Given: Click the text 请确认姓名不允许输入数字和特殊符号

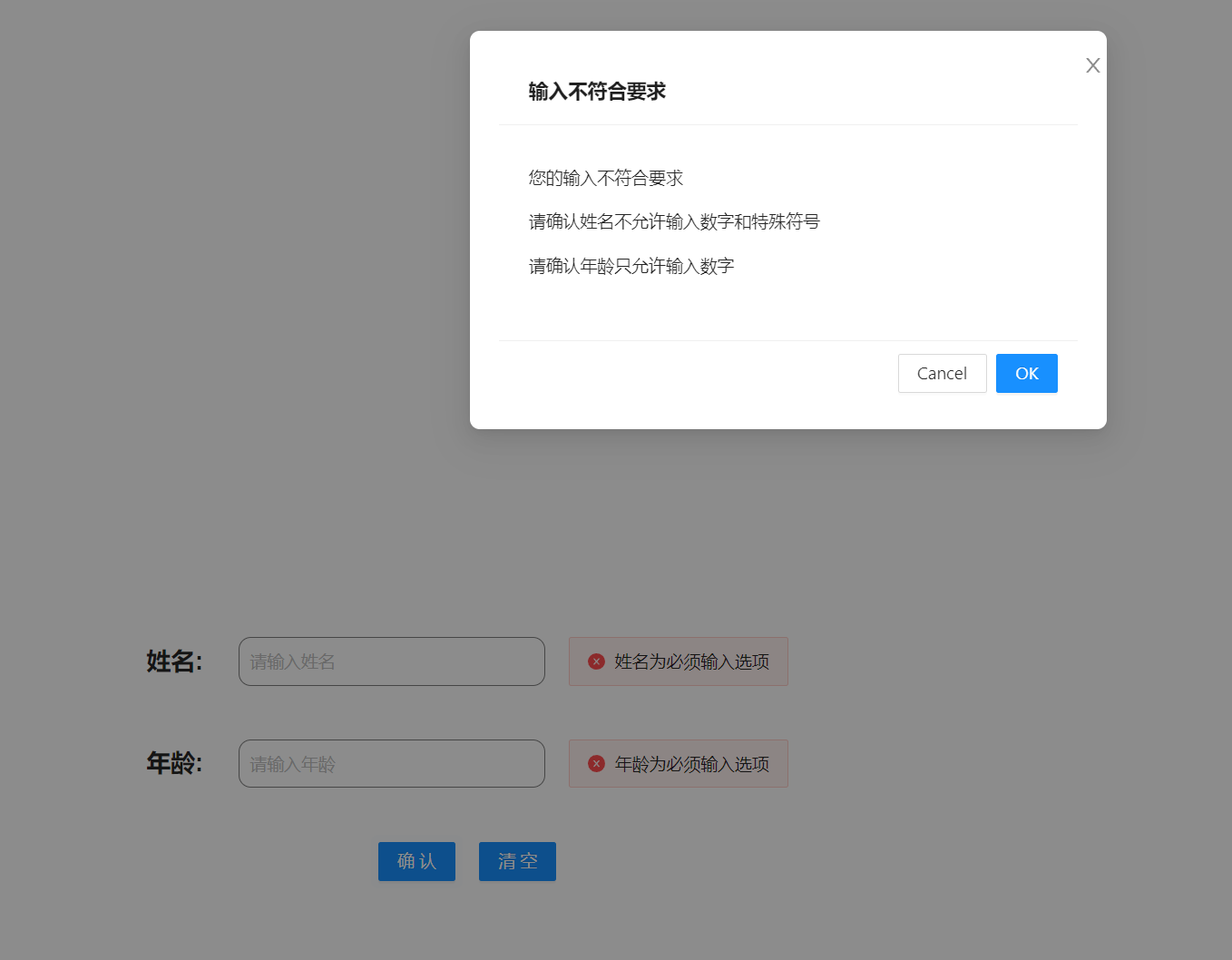Looking at the screenshot, I should (x=674, y=221).
